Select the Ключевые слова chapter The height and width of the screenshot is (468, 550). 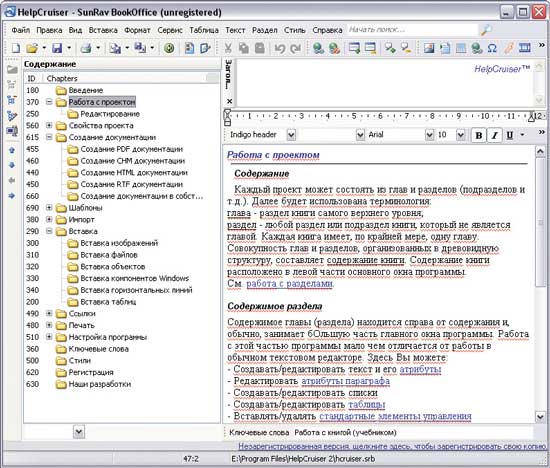click(99, 349)
